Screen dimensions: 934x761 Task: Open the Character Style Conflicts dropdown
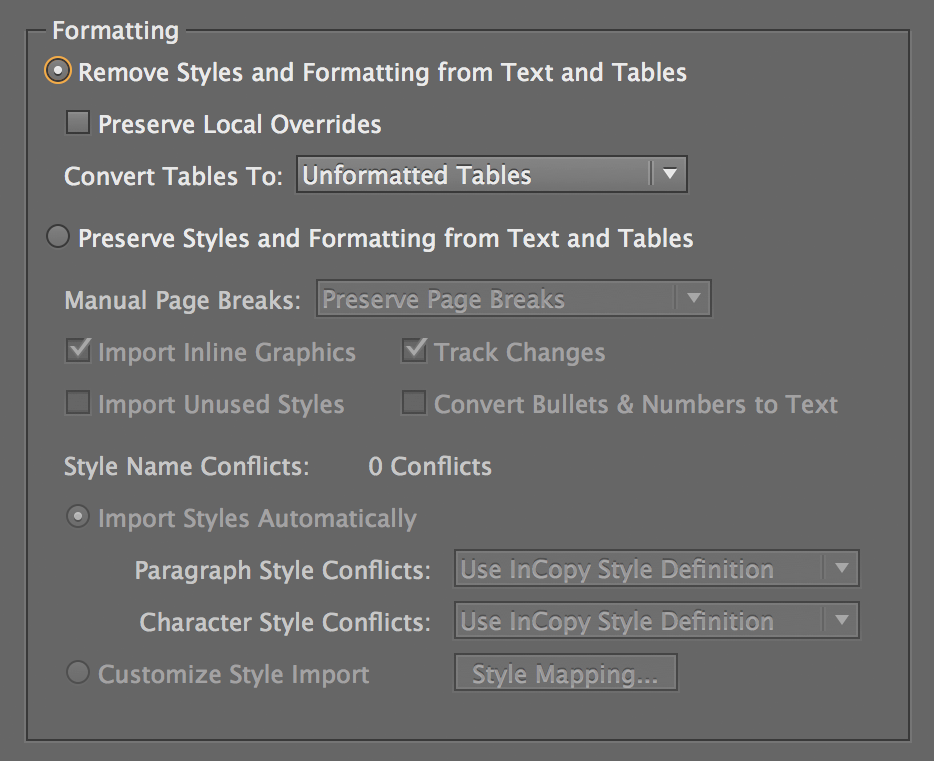pyautogui.click(x=640, y=620)
